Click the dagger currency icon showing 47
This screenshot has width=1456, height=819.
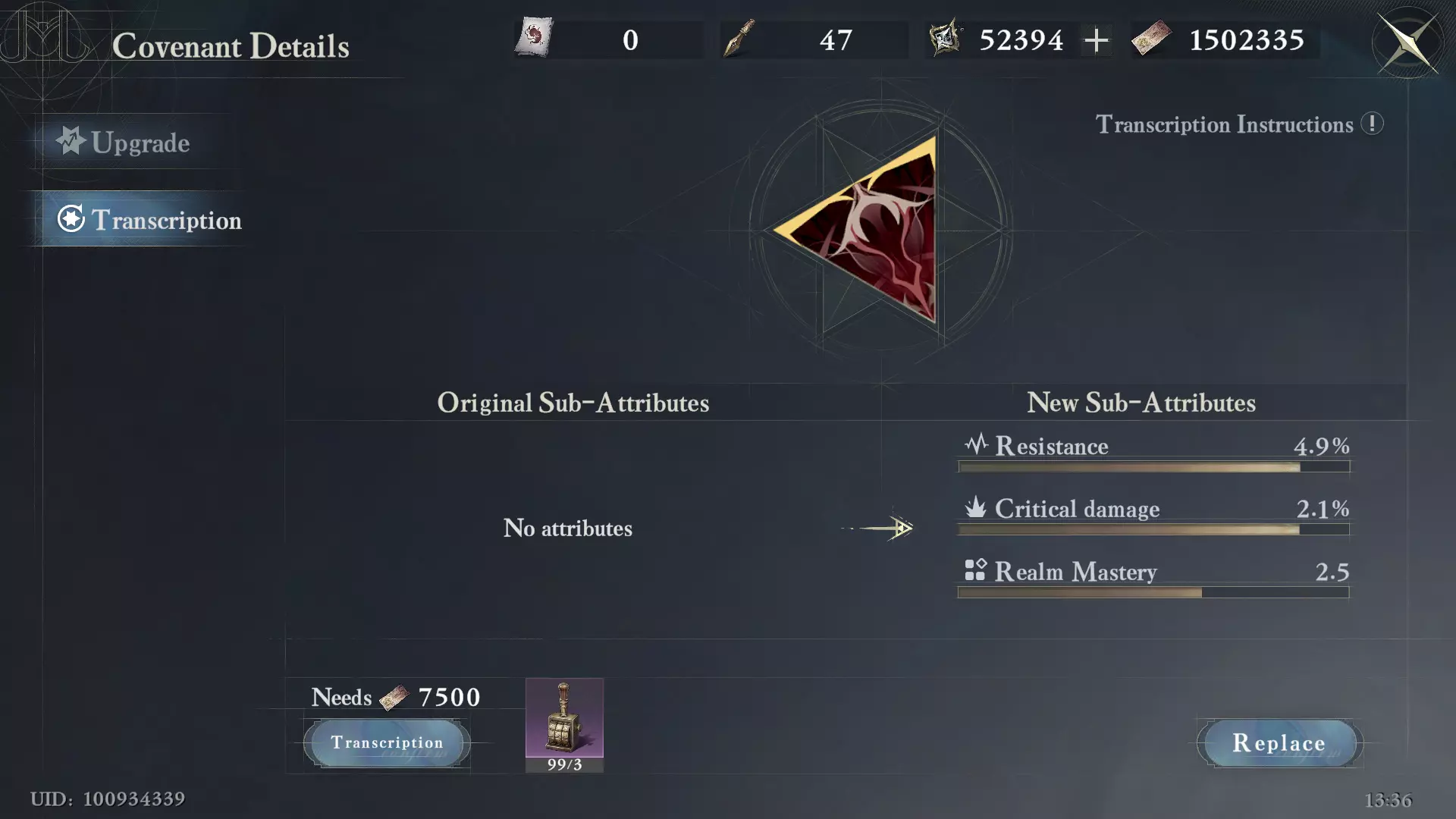coord(739,39)
